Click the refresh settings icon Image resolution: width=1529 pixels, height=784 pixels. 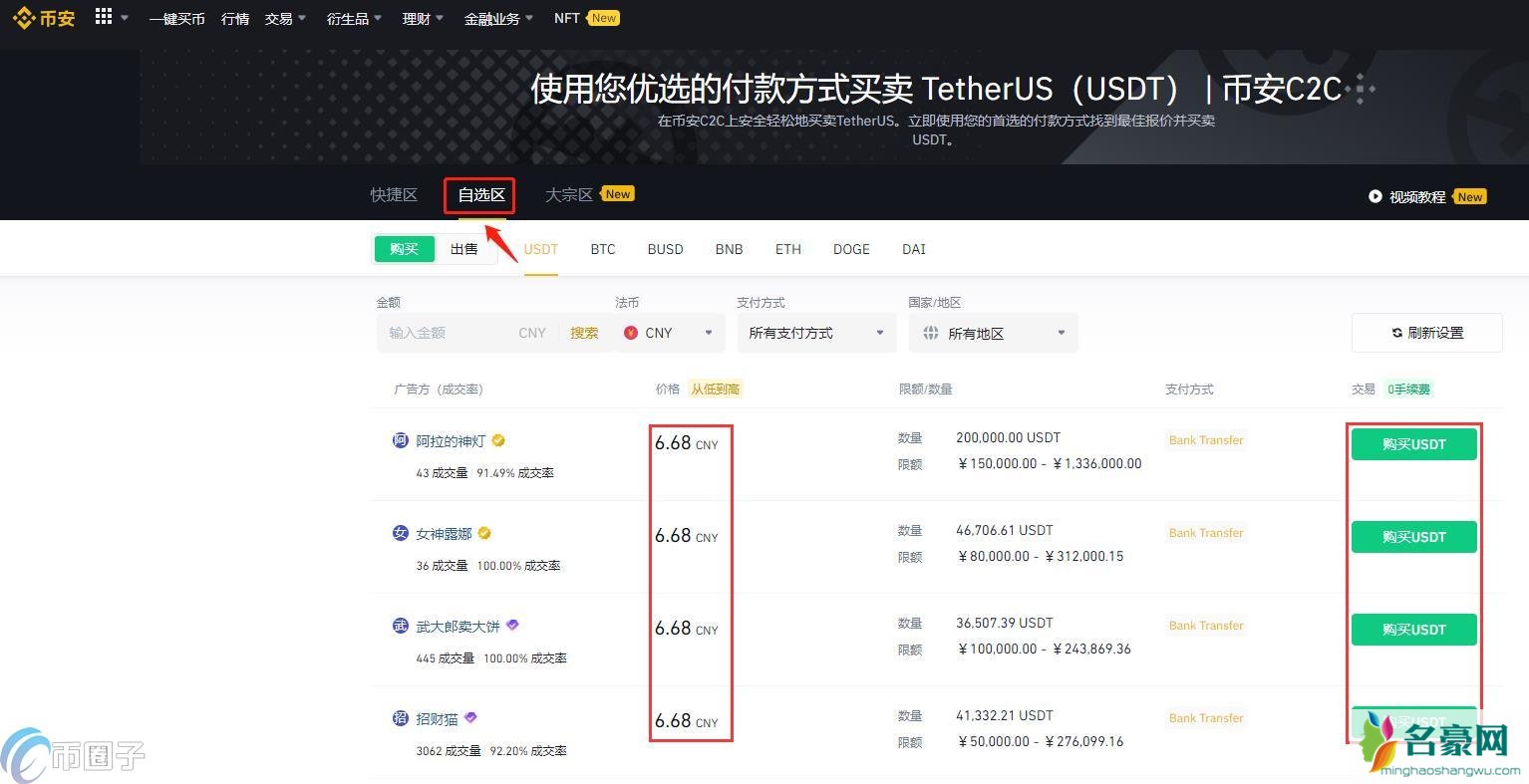1396,333
